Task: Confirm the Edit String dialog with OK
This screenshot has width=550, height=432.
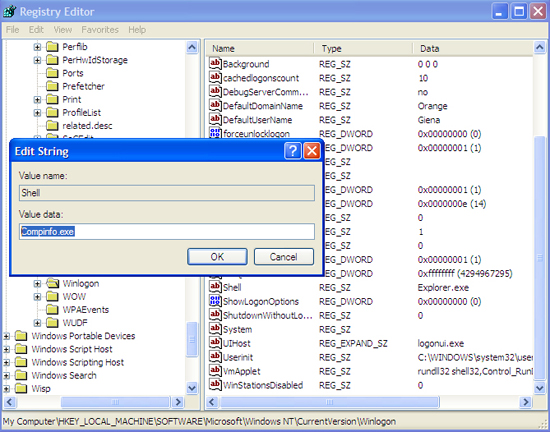Action: click(x=217, y=257)
